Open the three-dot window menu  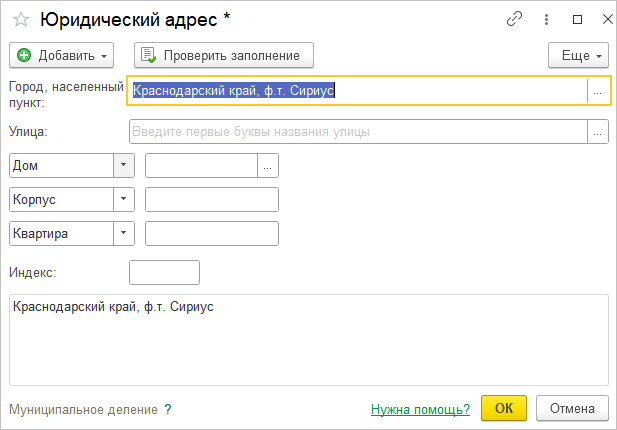coord(546,19)
